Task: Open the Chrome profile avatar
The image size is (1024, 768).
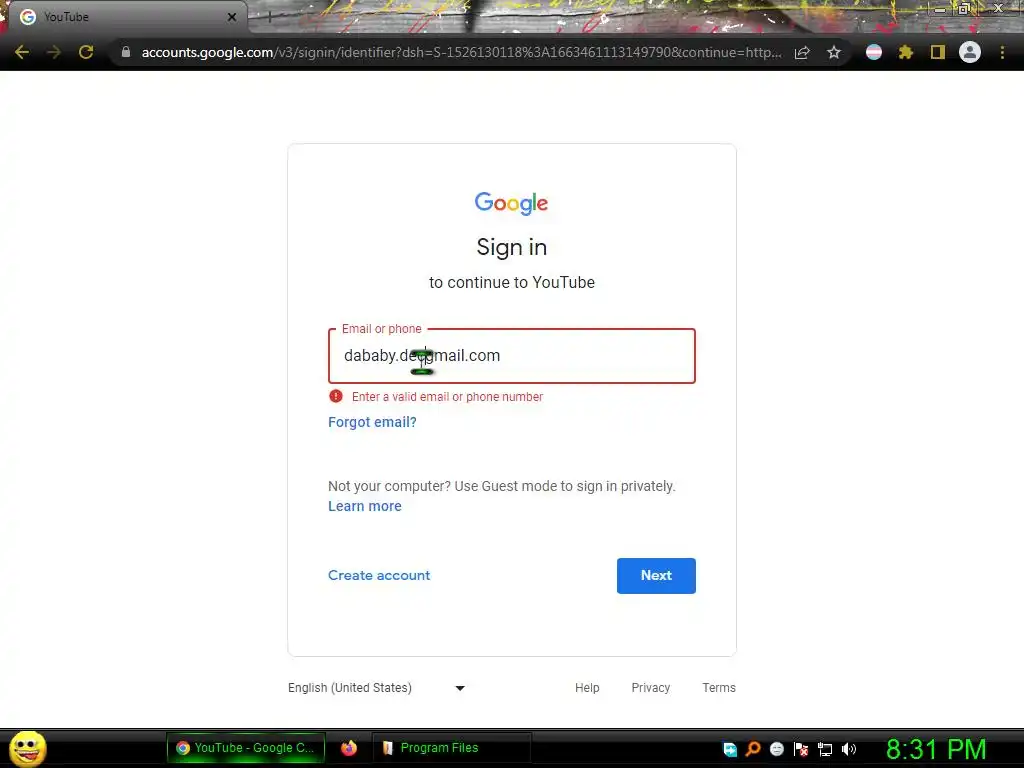Action: point(969,52)
